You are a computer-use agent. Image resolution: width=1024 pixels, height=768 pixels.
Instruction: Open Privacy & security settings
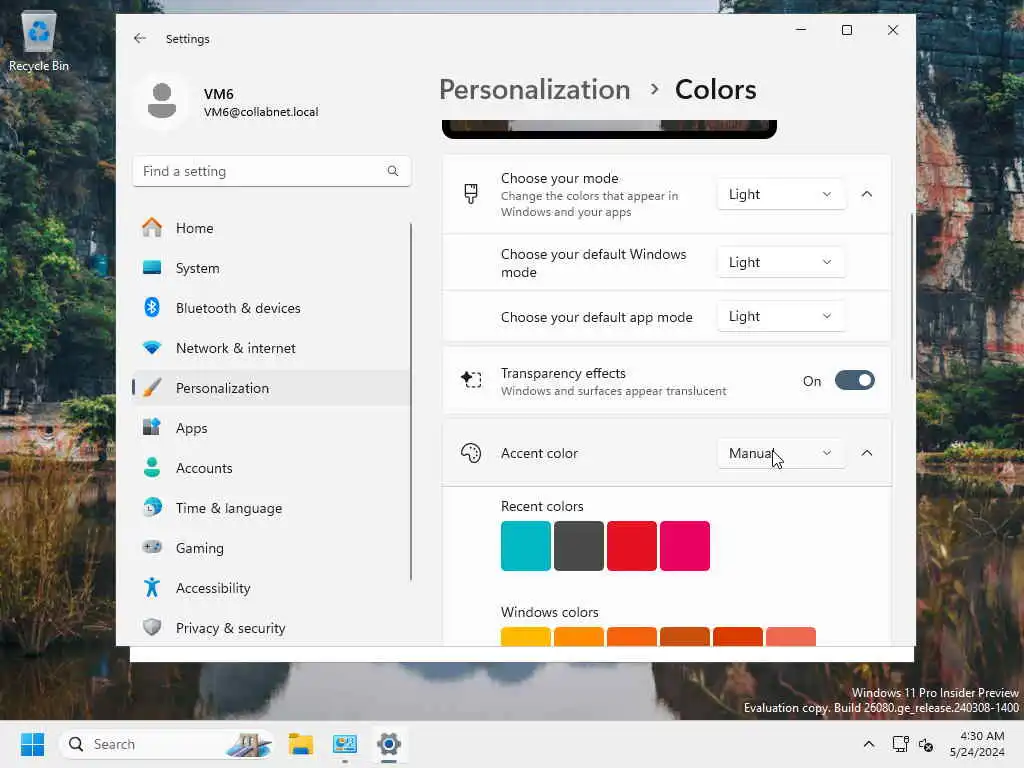(271, 628)
